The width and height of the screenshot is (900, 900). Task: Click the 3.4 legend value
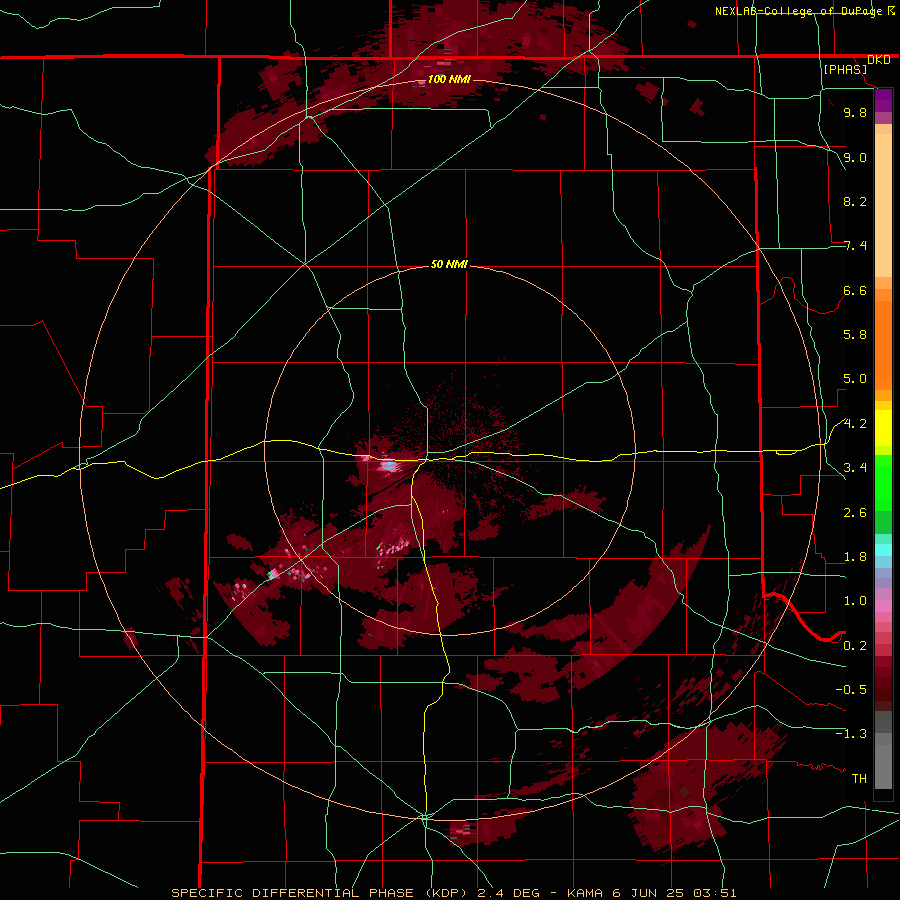tap(855, 468)
